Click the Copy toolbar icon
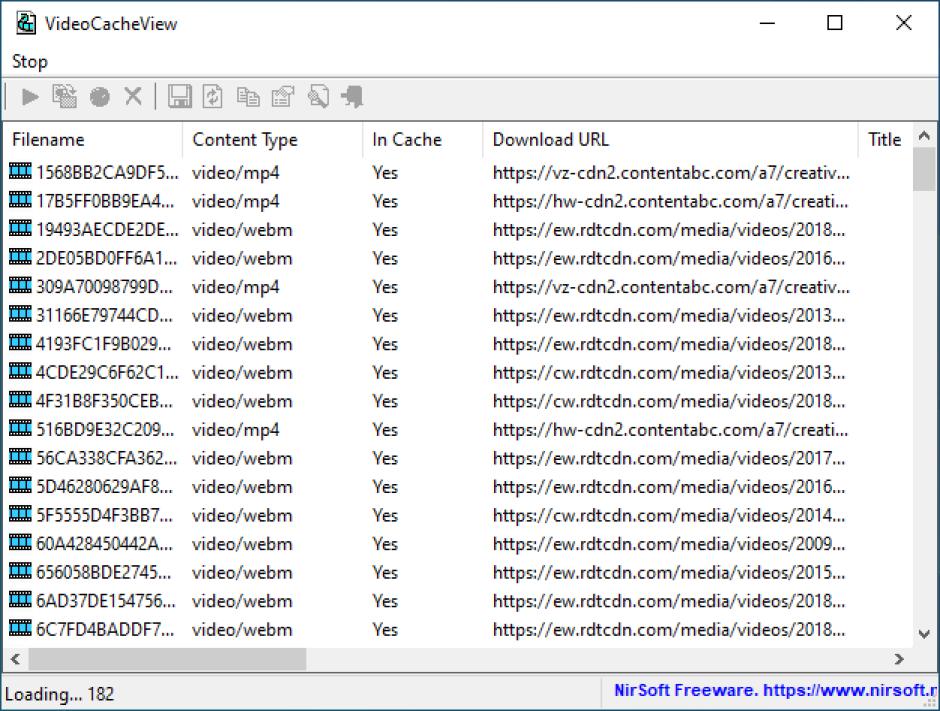The height and width of the screenshot is (711, 940). pyautogui.click(x=248, y=97)
